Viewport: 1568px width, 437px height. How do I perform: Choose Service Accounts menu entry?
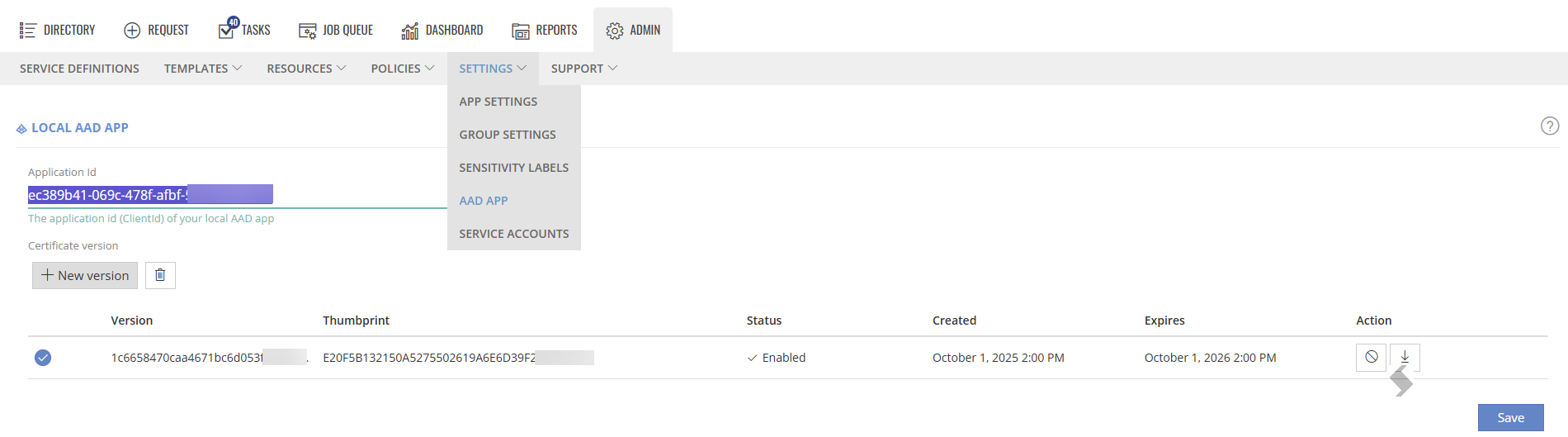(513, 234)
